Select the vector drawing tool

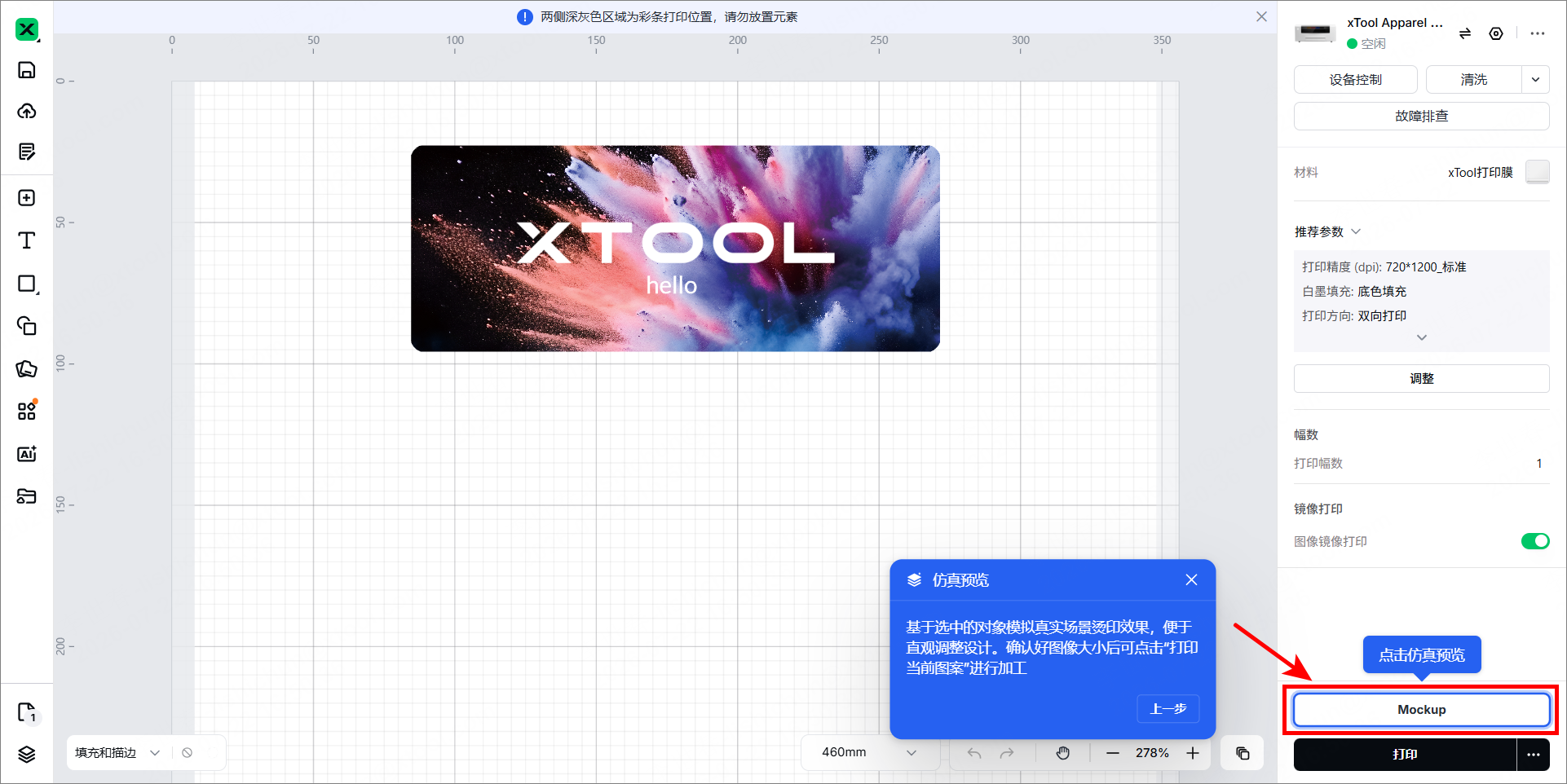click(x=27, y=368)
